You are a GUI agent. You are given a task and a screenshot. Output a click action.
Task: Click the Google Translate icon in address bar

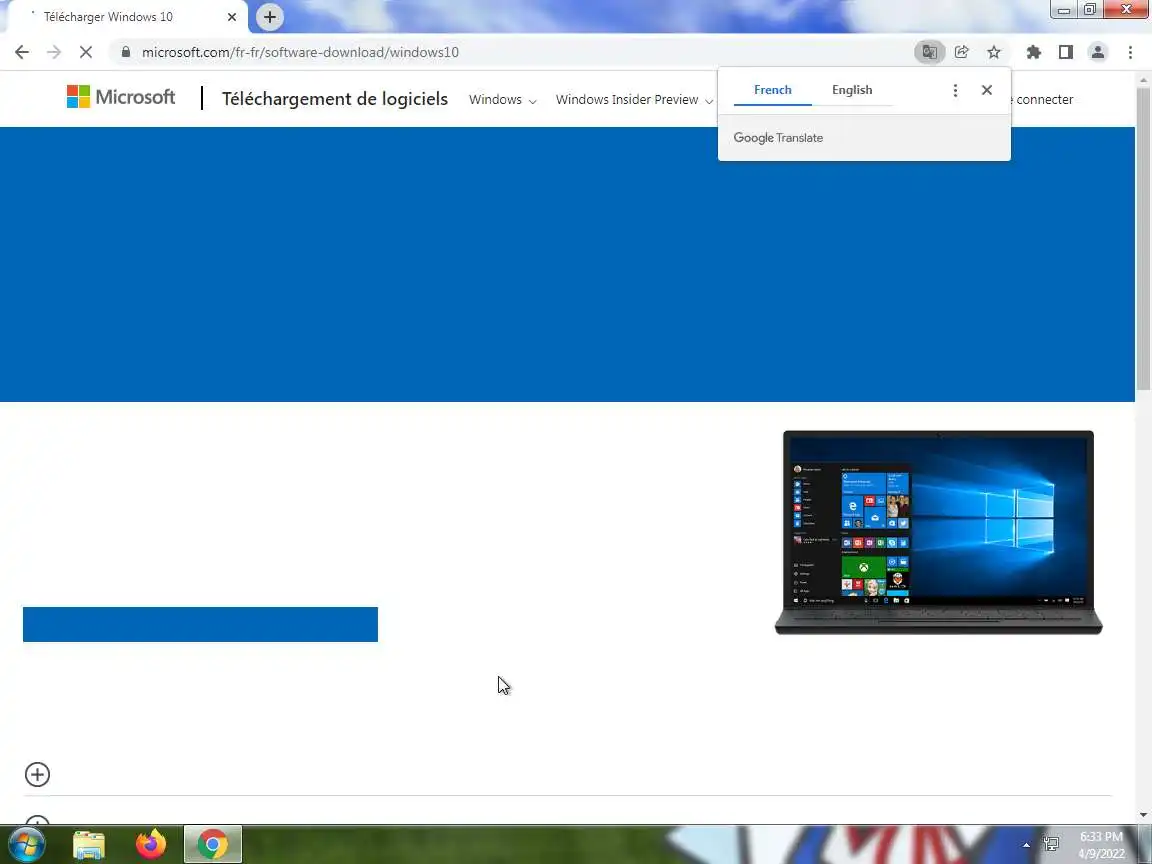click(x=929, y=52)
